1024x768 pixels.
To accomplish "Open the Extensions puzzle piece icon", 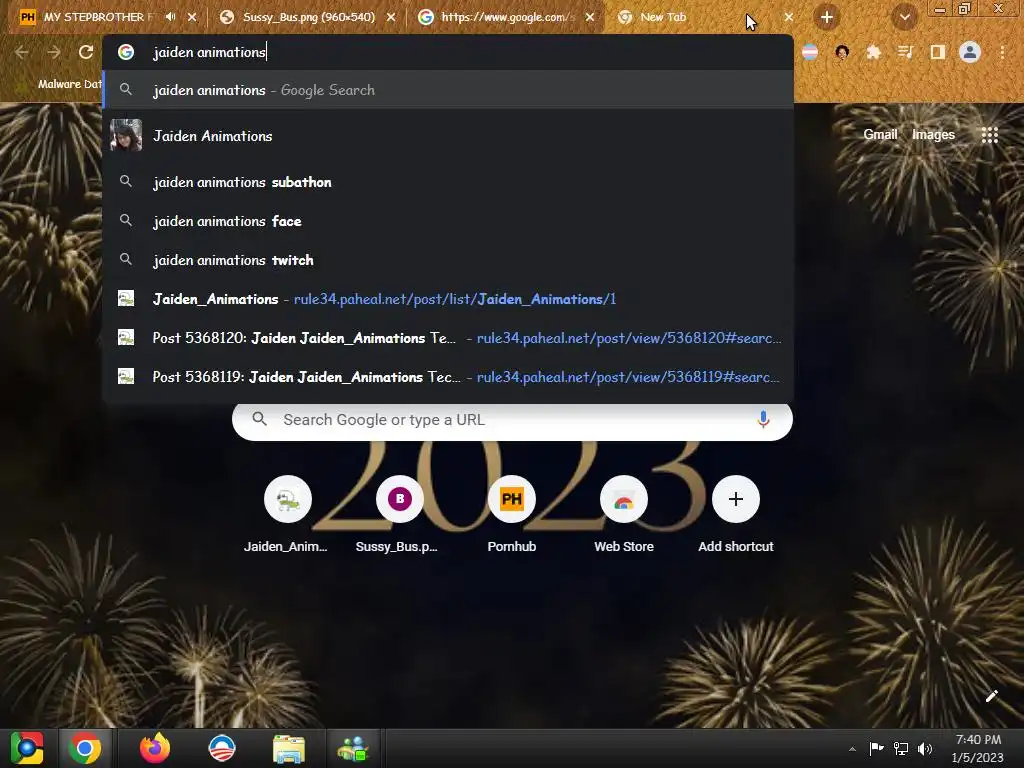I will [873, 52].
